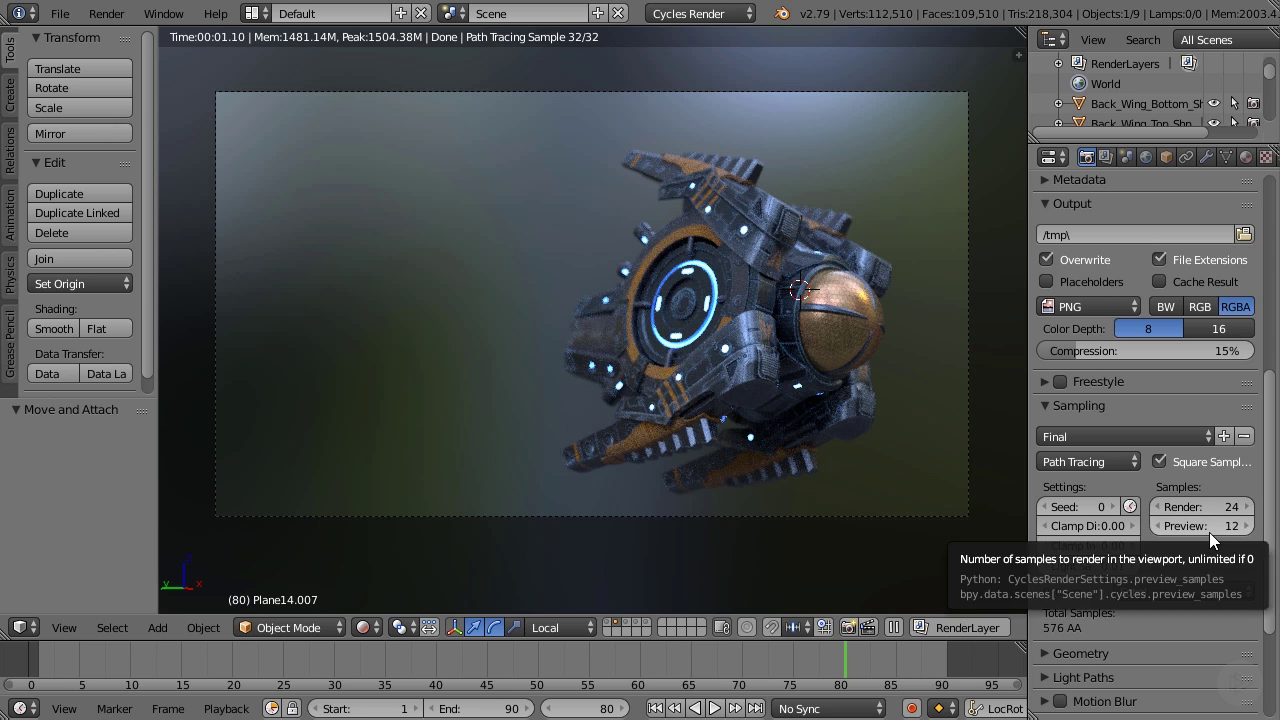Open the Object Mode dropdown
The image size is (1280, 720).
[290, 628]
